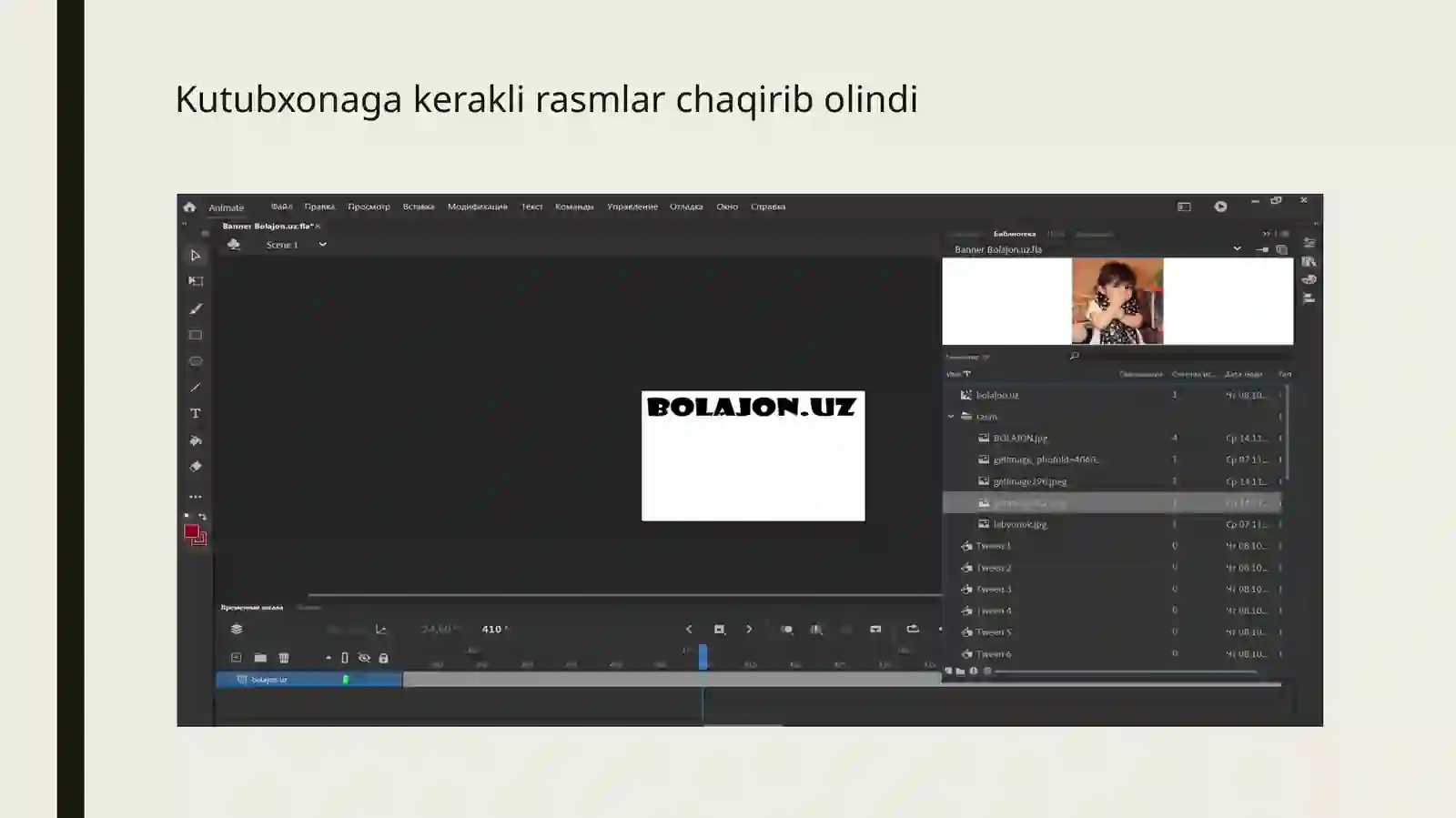This screenshot has width=1456, height=818.
Task: Select the Oval tool
Action: point(195,361)
